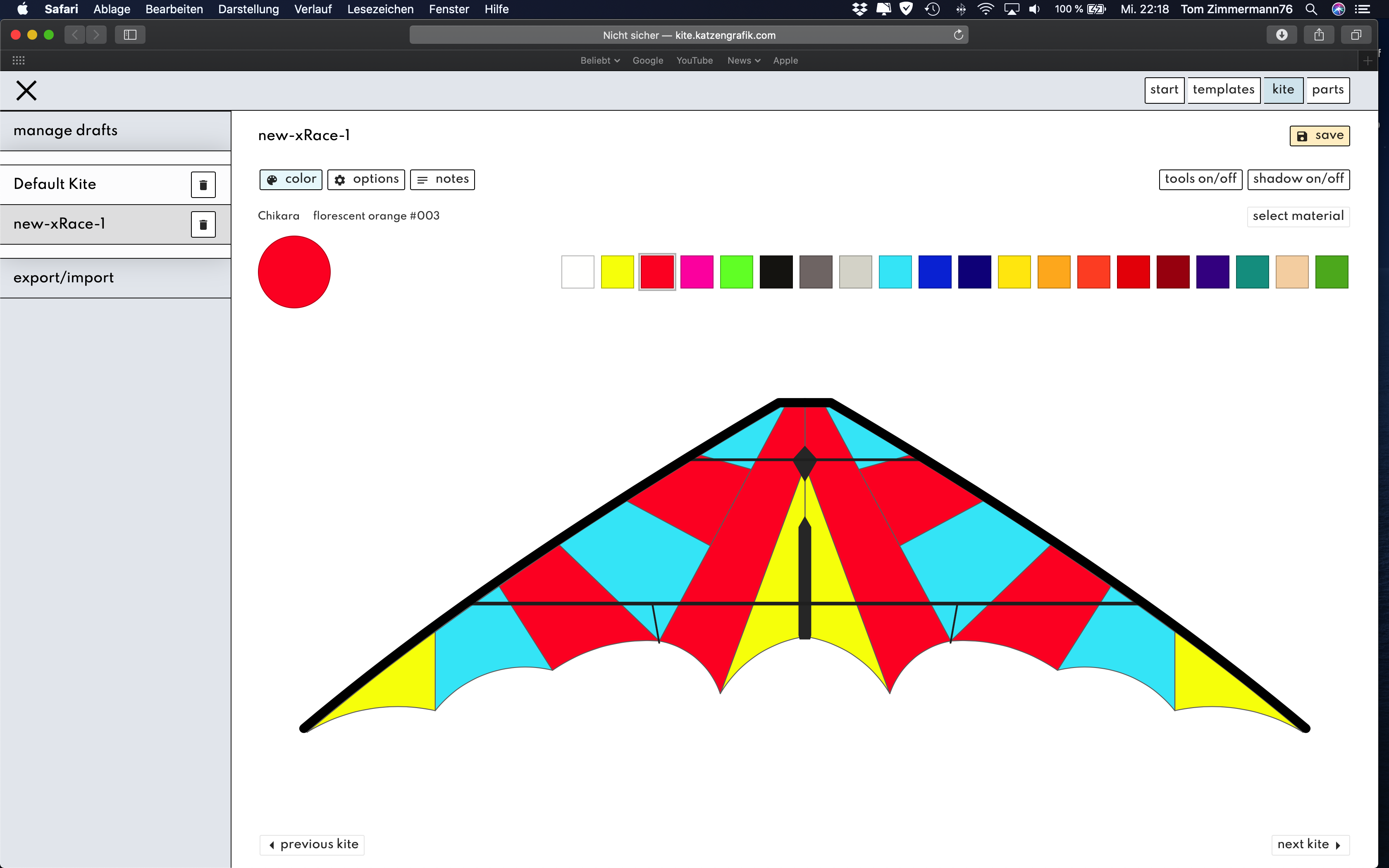
Task: Open Safari share icon
Action: point(1318,35)
